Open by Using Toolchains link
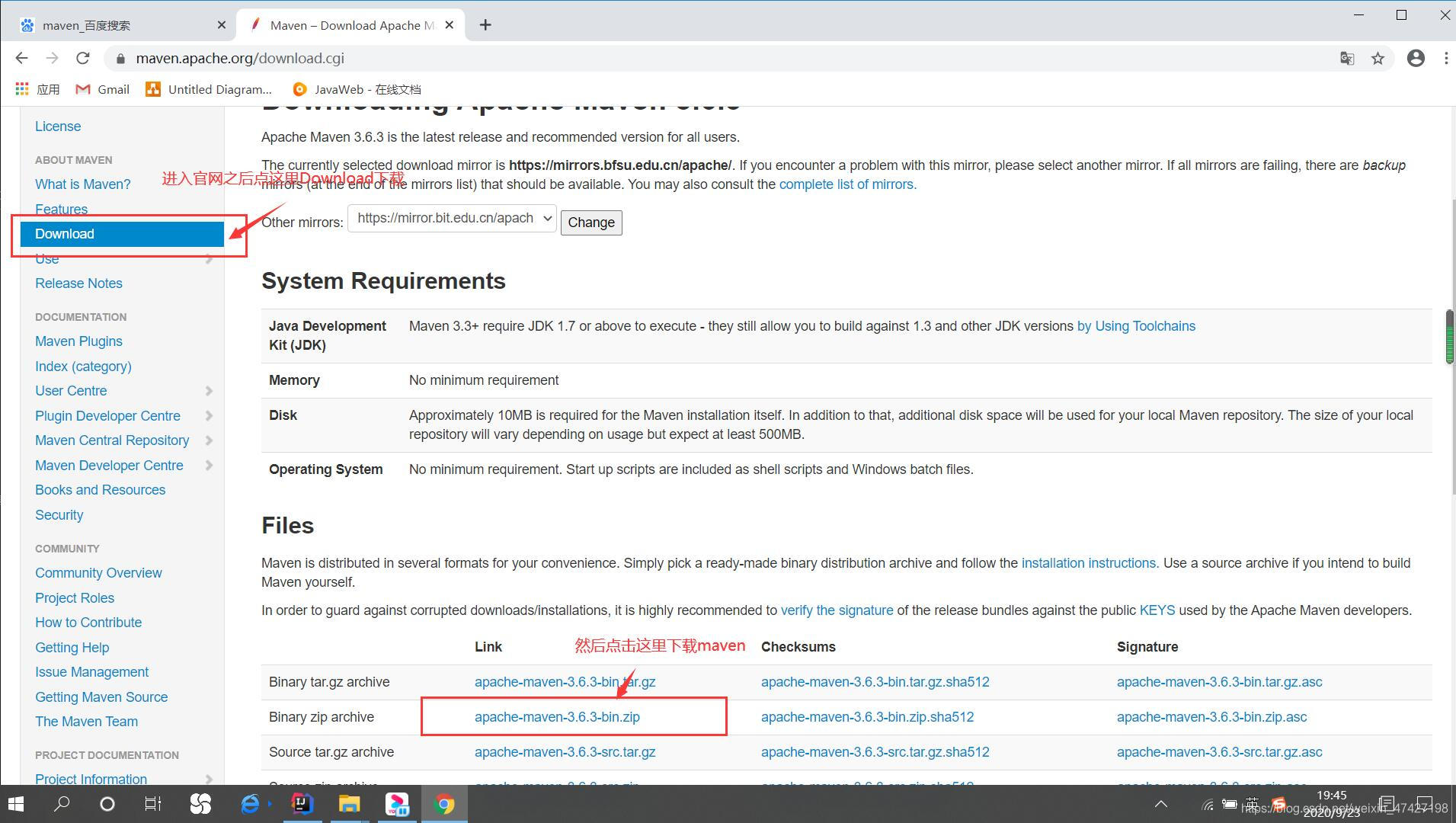 pyautogui.click(x=1136, y=326)
